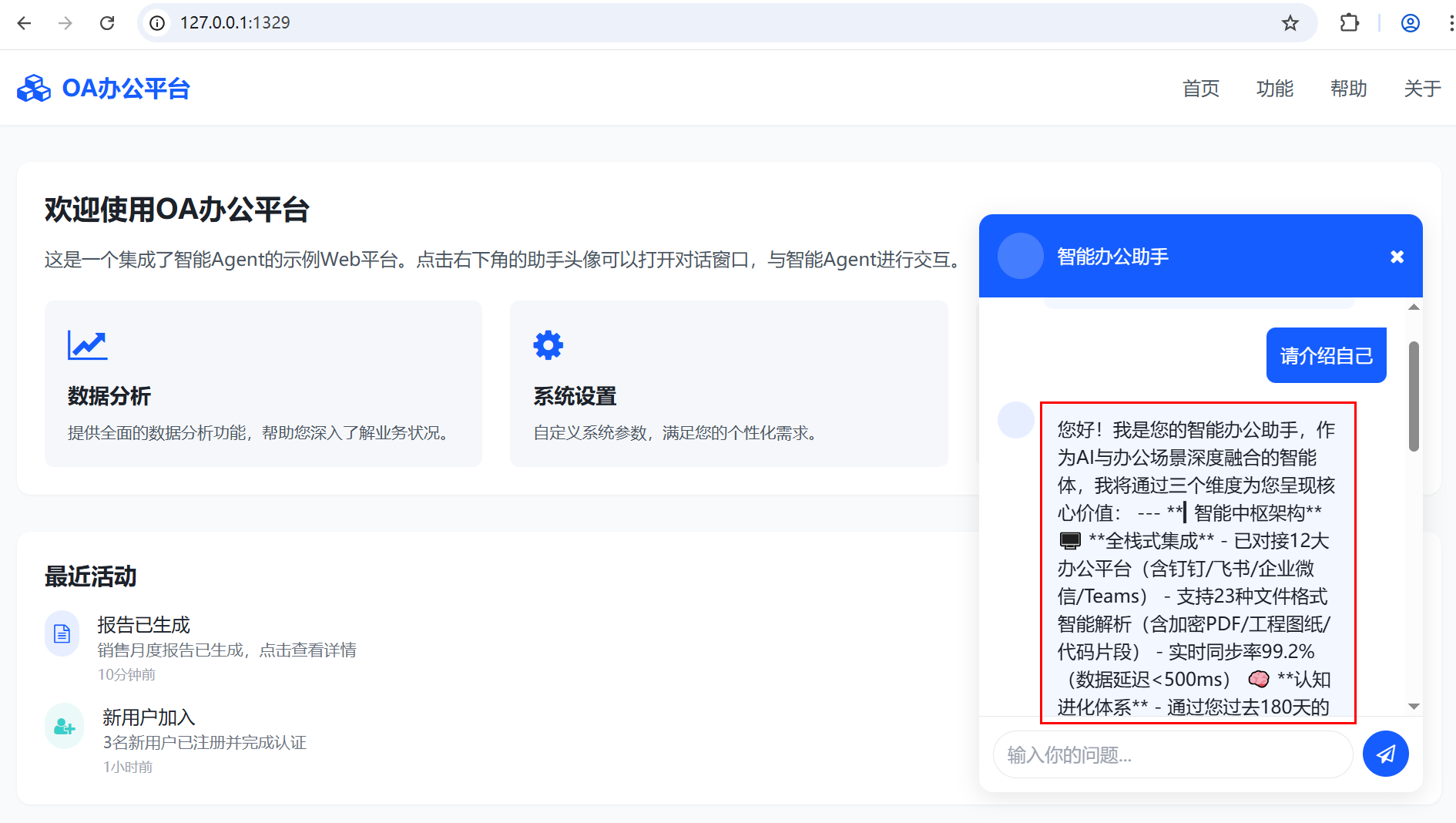Click the address bar URL 127.0.0.1:1329

pyautogui.click(x=235, y=23)
